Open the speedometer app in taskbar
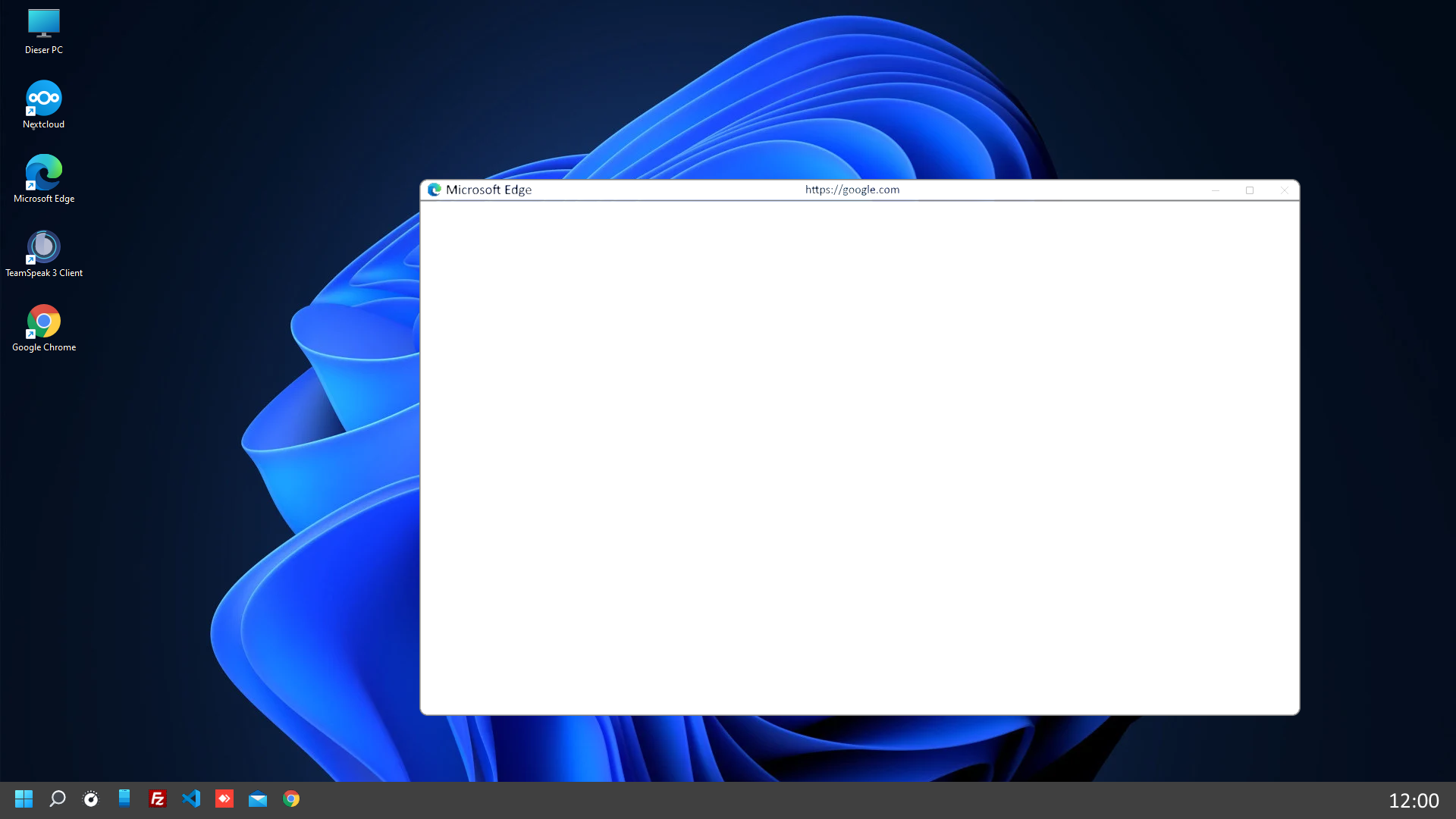Image resolution: width=1456 pixels, height=819 pixels. (91, 799)
